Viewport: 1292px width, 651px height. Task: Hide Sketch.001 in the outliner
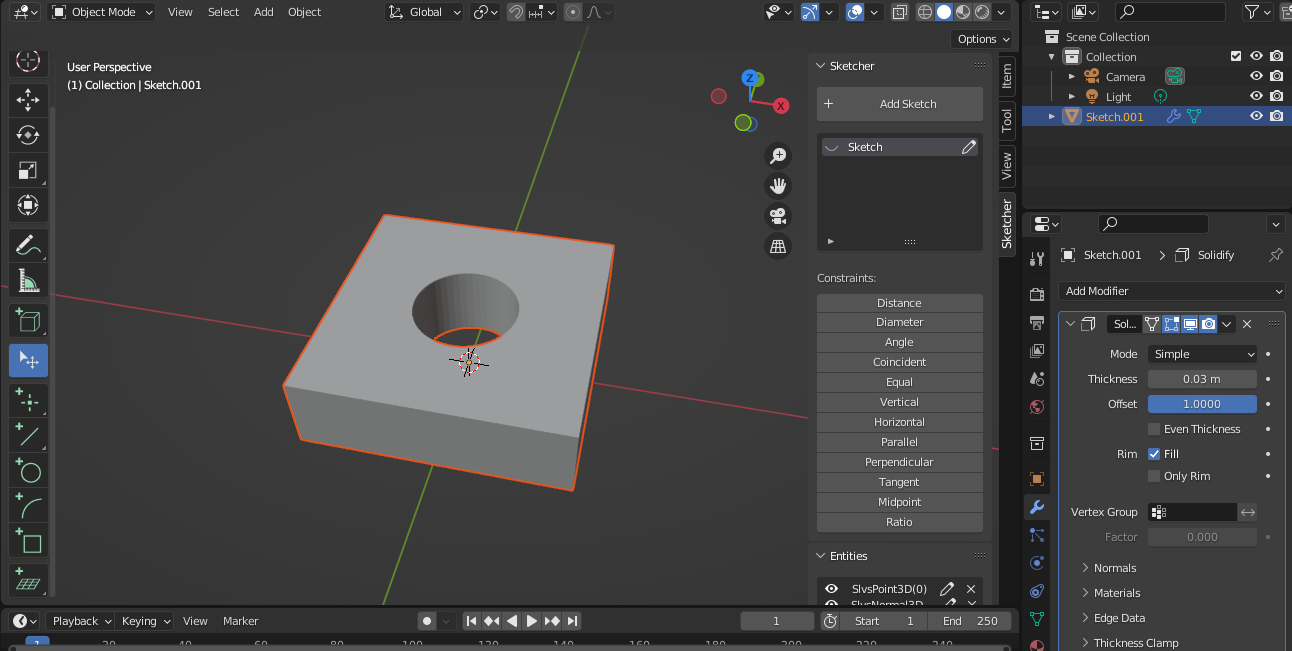1257,116
